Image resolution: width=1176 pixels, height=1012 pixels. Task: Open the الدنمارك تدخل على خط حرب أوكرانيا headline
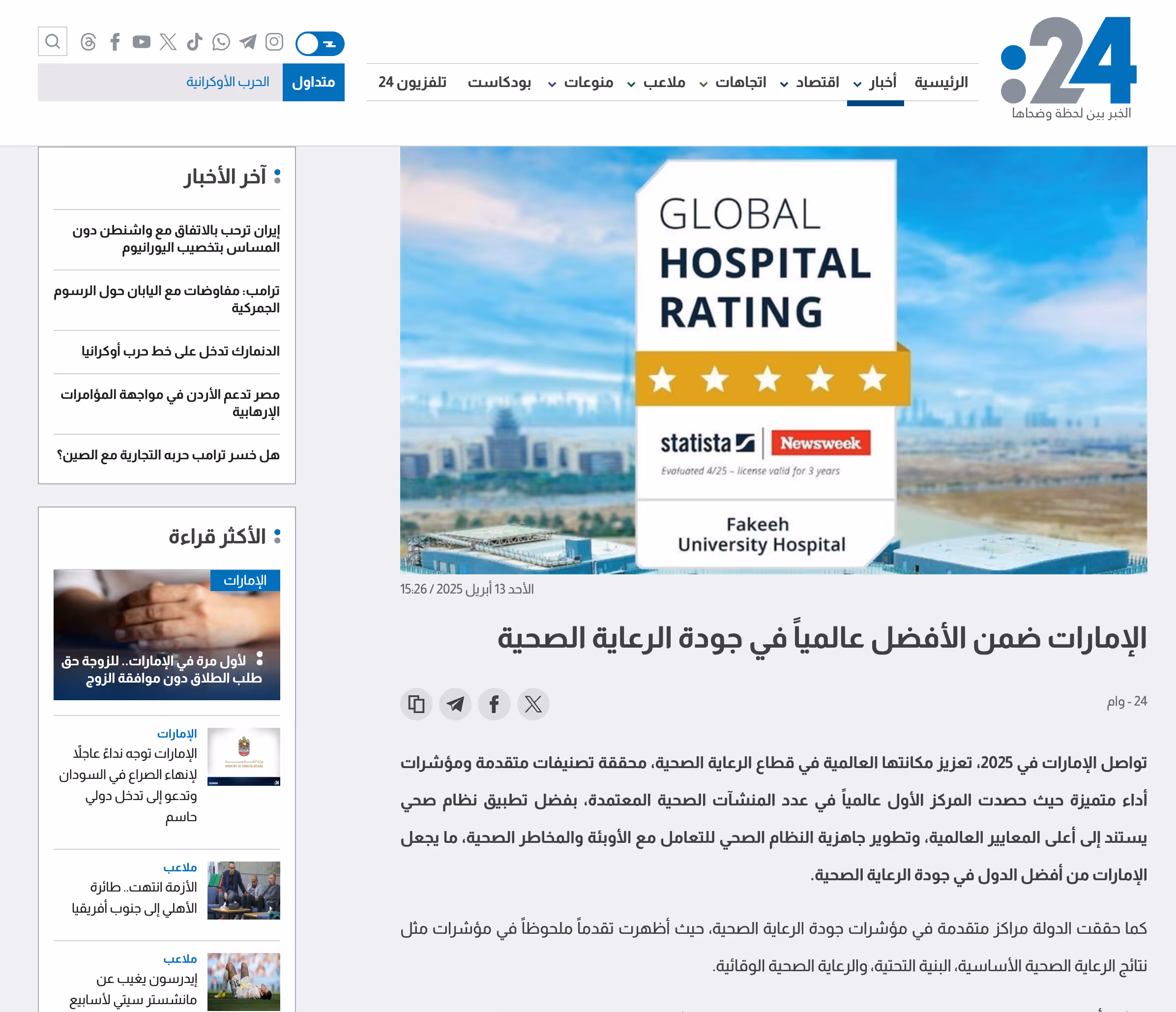[x=180, y=351]
